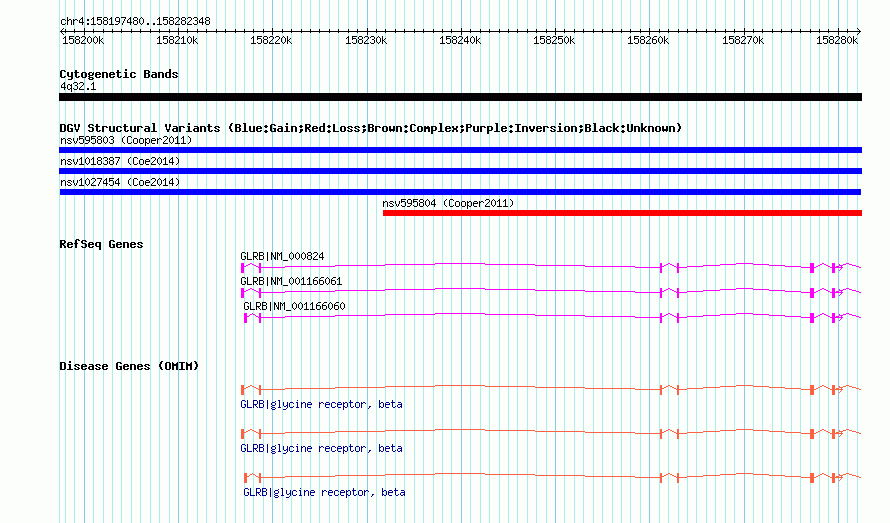Click the 158270k ruler tick label

point(743,40)
